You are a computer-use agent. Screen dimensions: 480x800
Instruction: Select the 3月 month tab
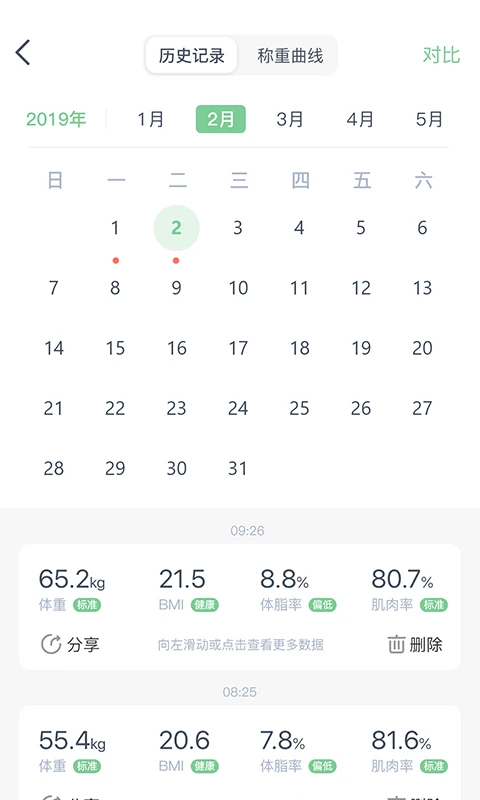pyautogui.click(x=290, y=119)
